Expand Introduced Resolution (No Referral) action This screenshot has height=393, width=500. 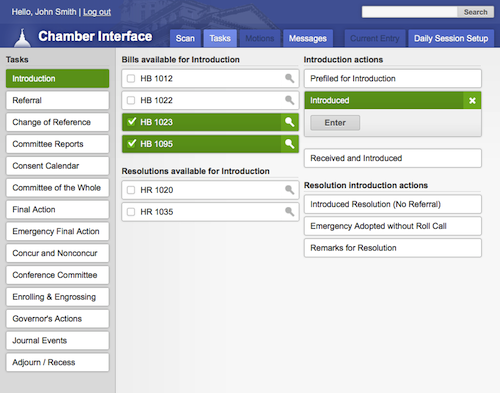click(393, 204)
